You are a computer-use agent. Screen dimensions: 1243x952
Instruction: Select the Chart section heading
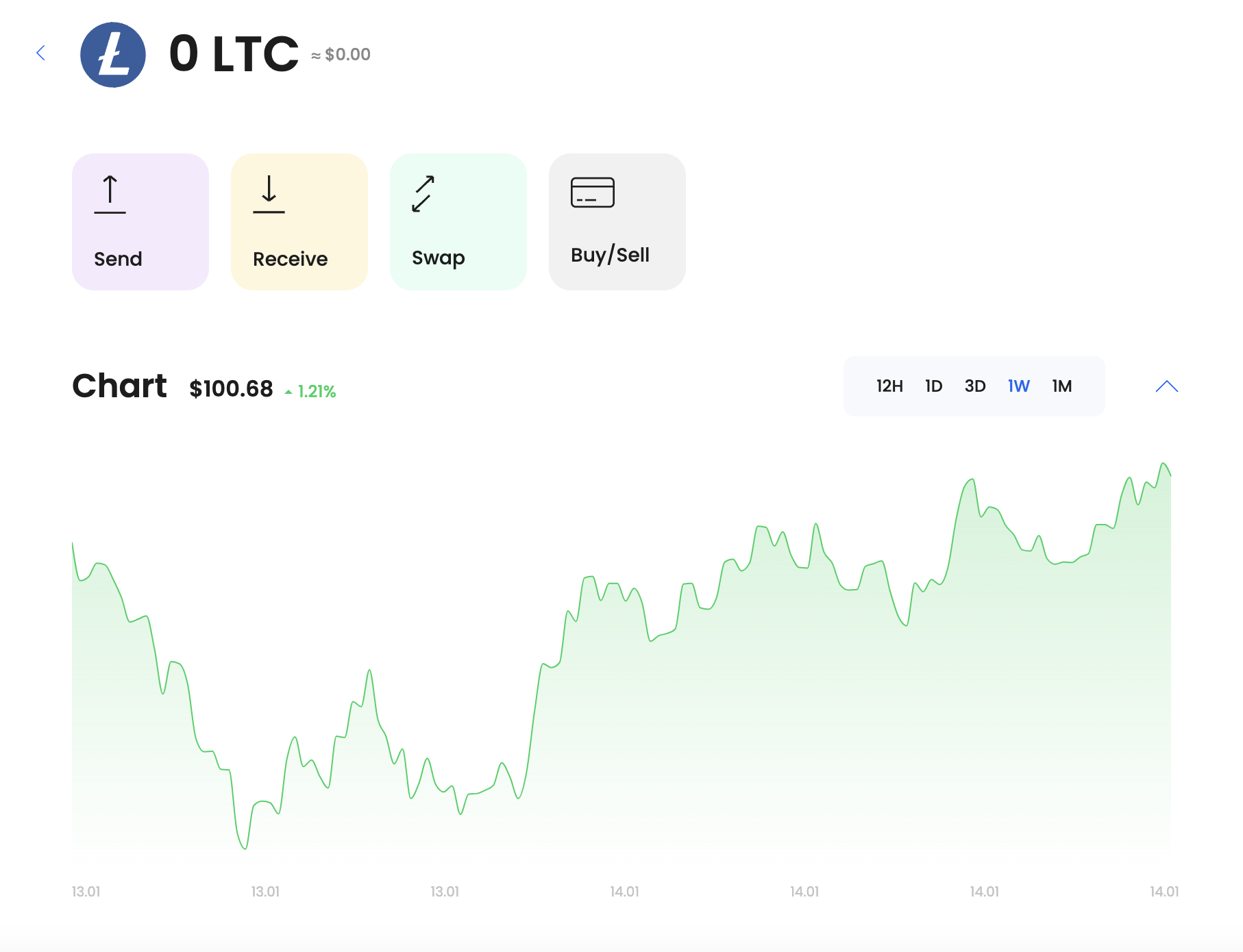click(120, 386)
